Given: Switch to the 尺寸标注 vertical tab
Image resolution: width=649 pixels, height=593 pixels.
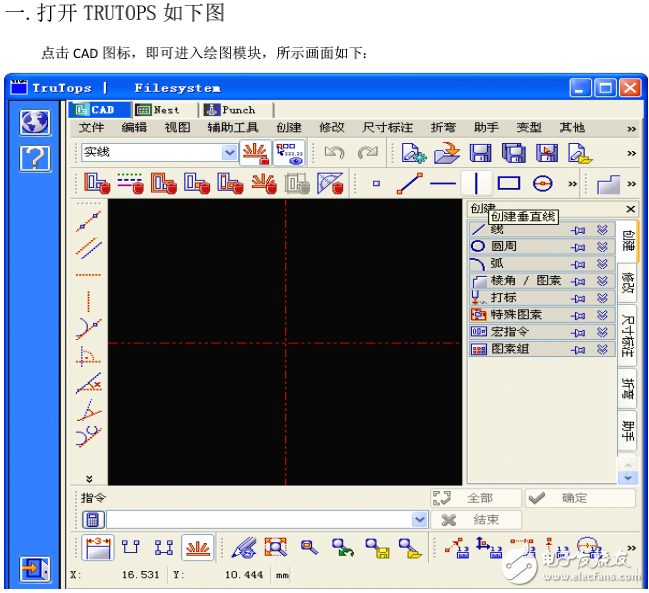Looking at the screenshot, I should pos(628,336).
